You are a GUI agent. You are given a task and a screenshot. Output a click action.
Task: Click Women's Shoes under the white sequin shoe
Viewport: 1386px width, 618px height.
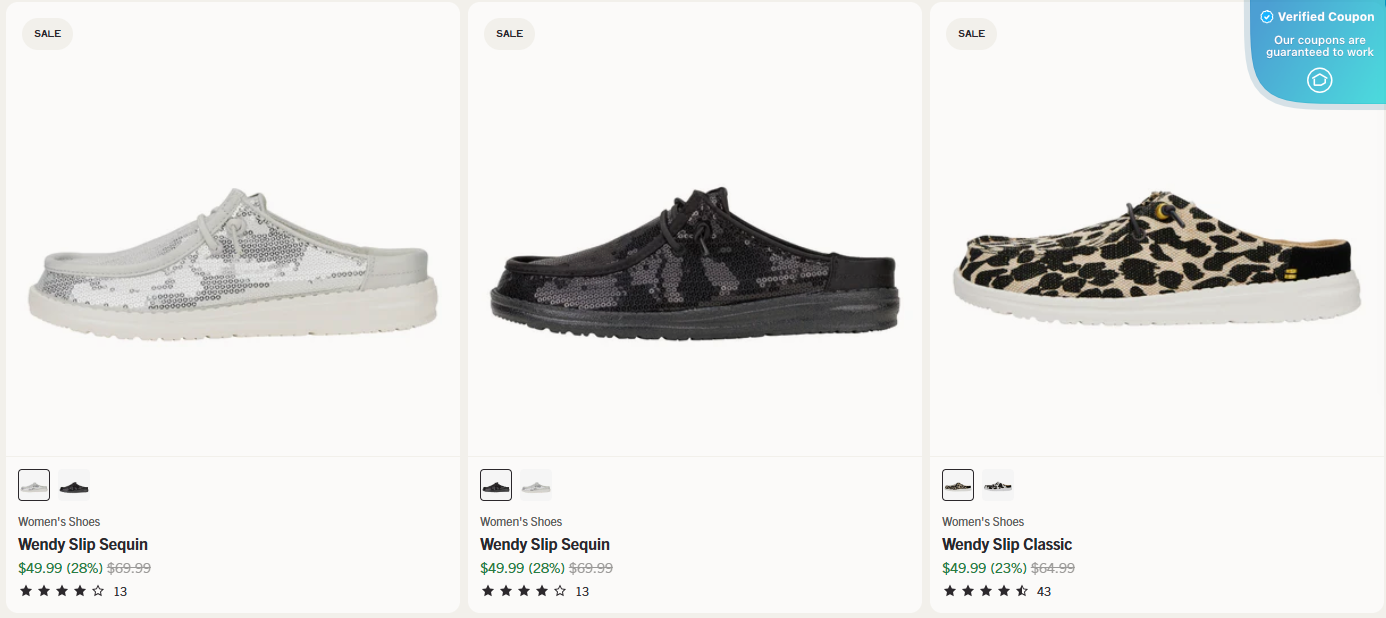click(x=58, y=521)
